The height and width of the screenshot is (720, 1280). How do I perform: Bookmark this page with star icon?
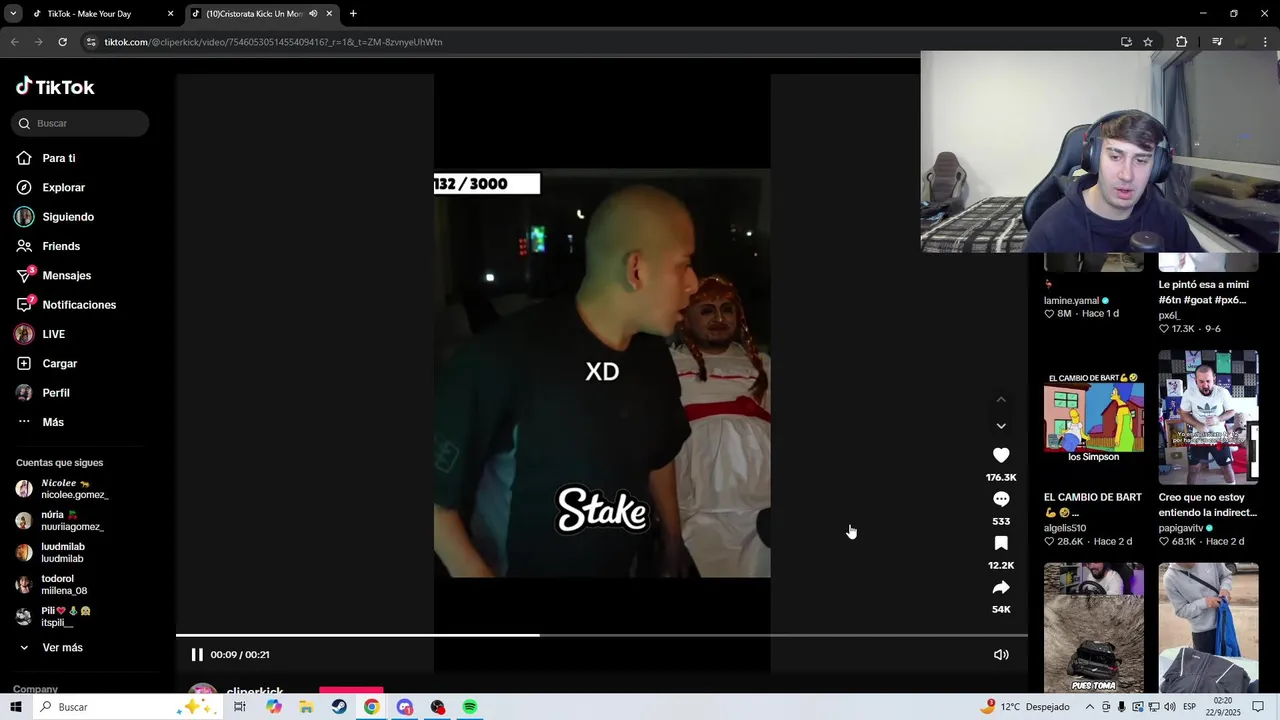(x=1148, y=42)
